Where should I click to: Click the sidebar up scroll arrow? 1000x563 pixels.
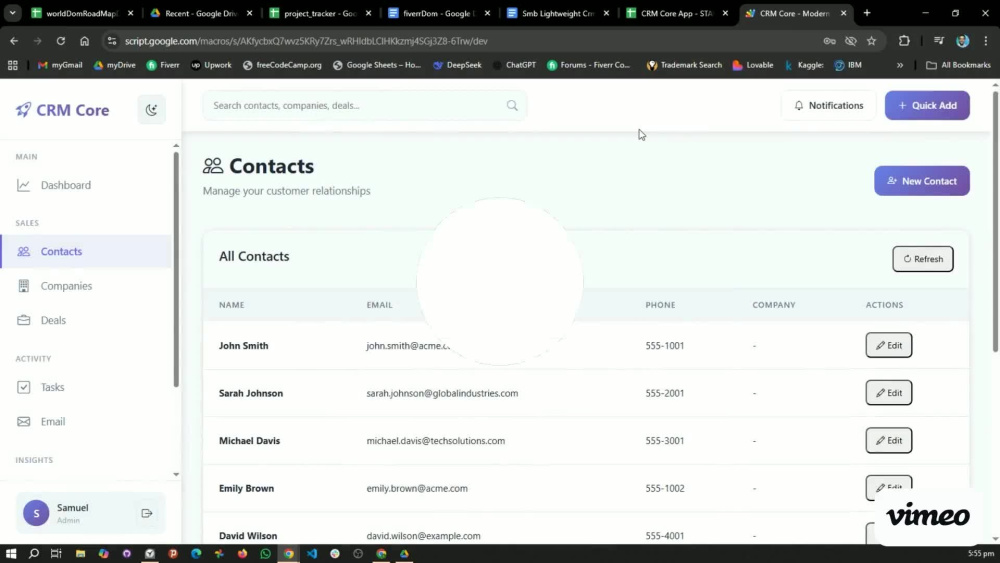[176, 146]
